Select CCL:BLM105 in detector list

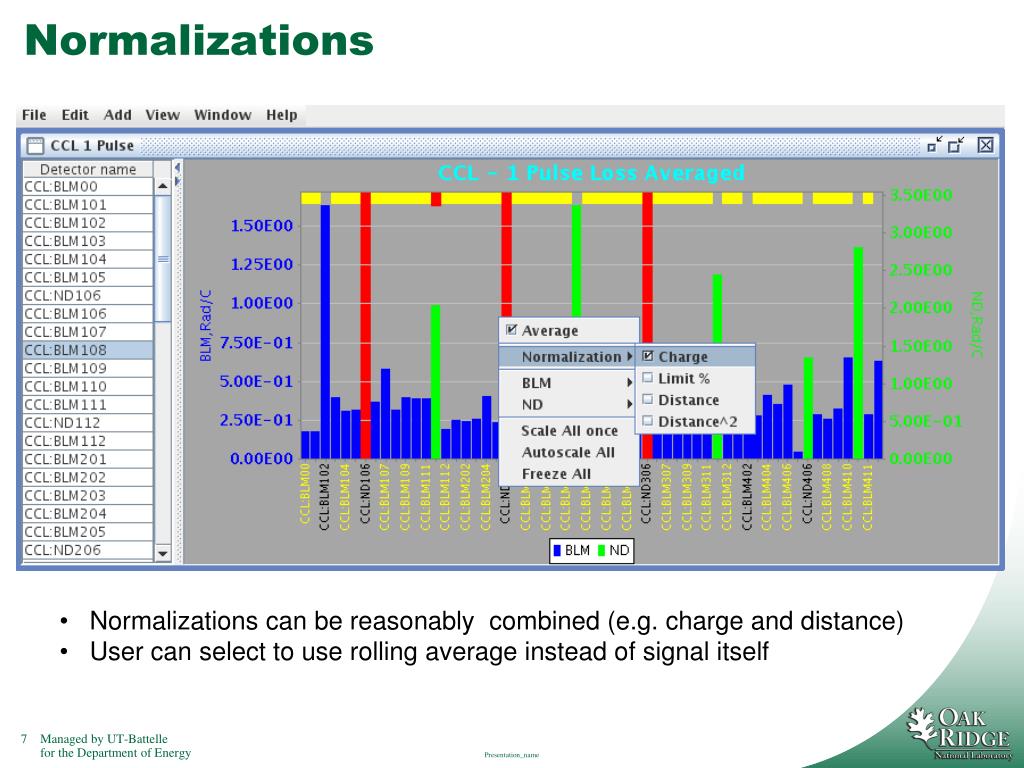click(88, 277)
